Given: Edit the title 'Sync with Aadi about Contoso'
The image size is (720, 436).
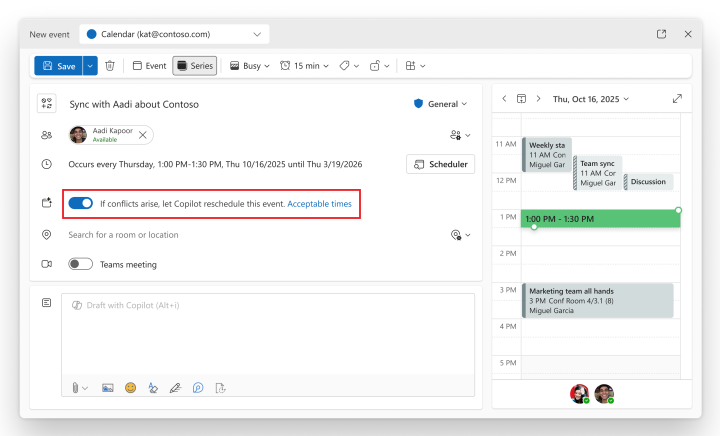Looking at the screenshot, I should pyautogui.click(x=134, y=104).
